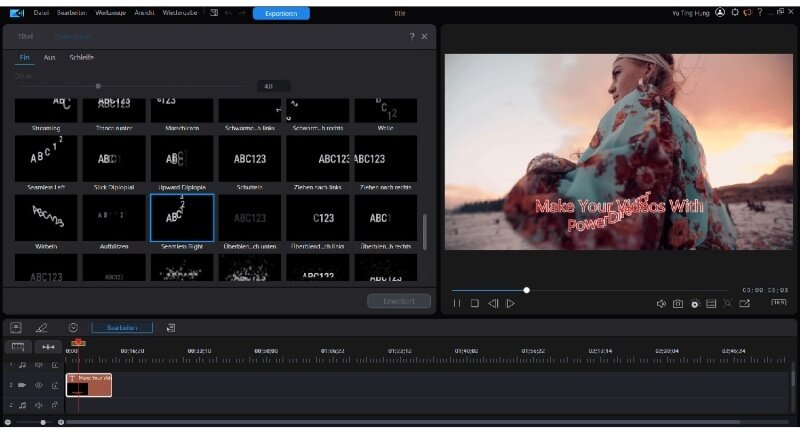Select the Slick Diplopia animation thumbnail
Image resolution: width=800 pixels, height=431 pixels.
[114, 159]
